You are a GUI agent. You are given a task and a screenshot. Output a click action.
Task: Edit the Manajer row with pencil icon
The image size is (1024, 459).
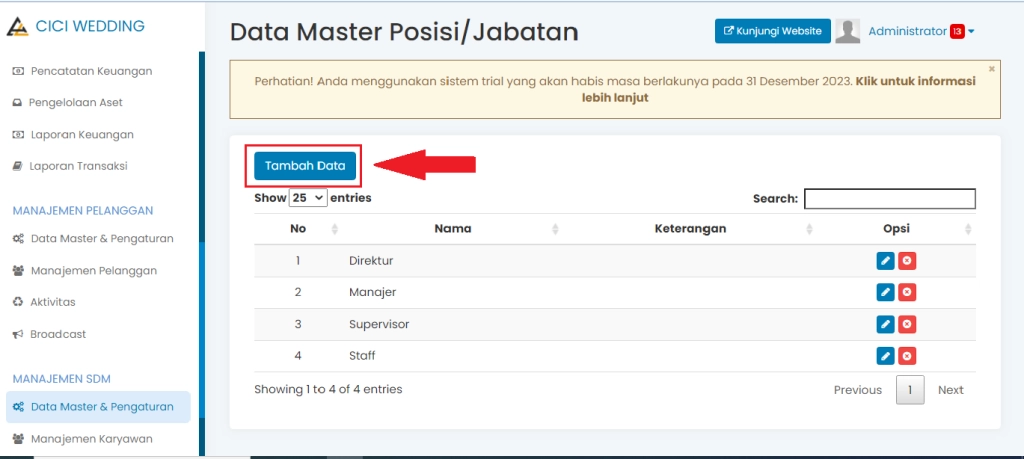pos(885,293)
